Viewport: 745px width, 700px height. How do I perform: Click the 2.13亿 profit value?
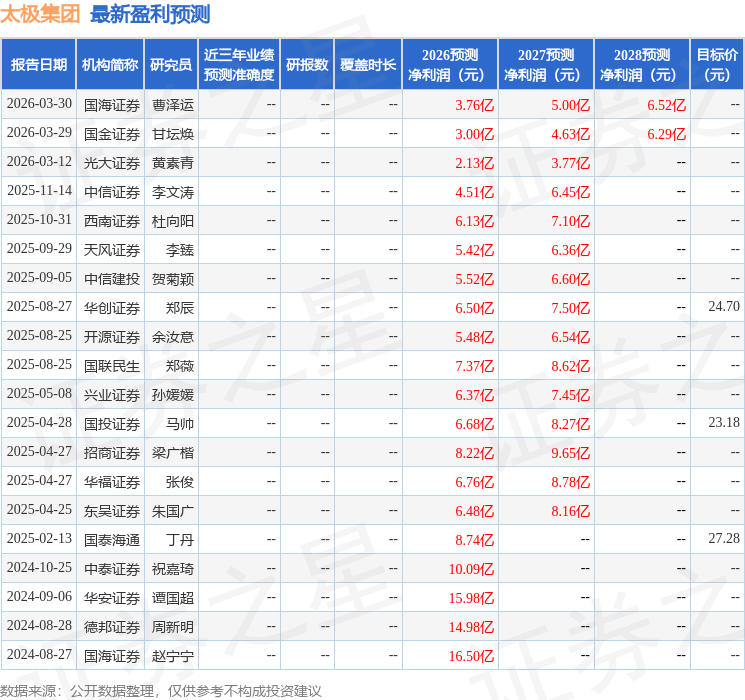coord(474,163)
